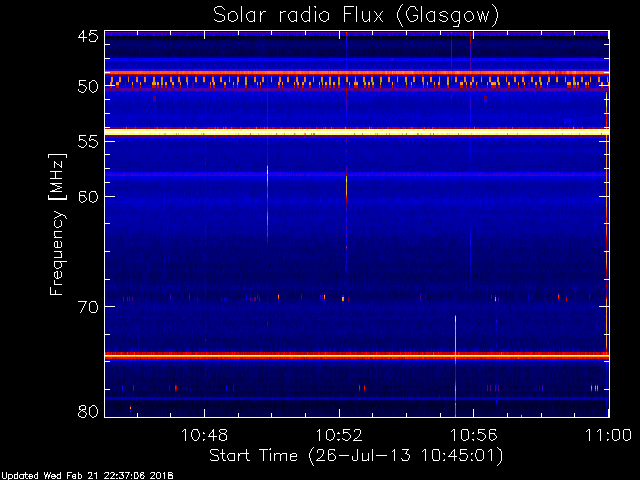The width and height of the screenshot is (640, 480).
Task: Click the 11:00 time tick label
Action: coord(608,435)
